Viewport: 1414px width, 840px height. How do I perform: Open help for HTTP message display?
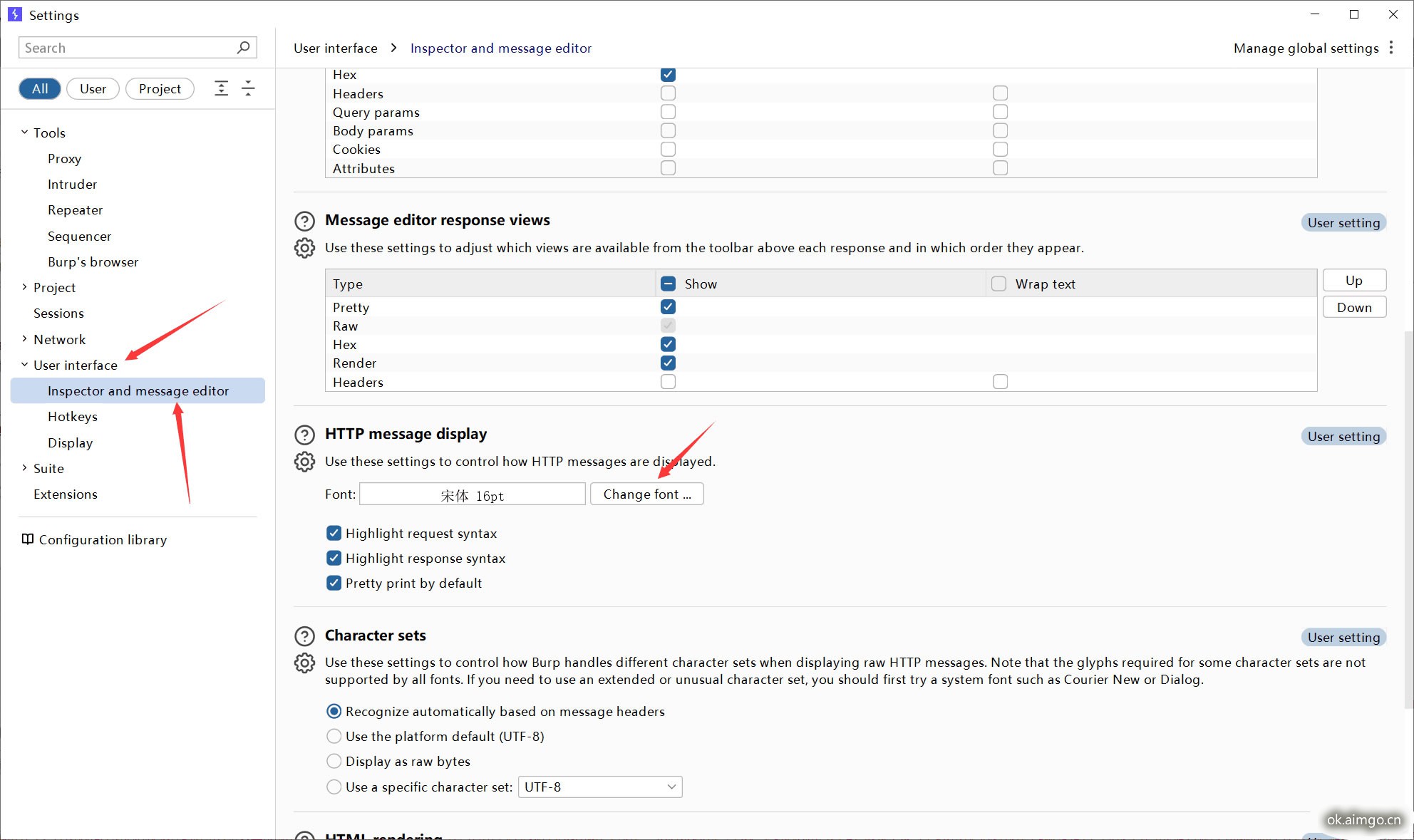pos(304,435)
